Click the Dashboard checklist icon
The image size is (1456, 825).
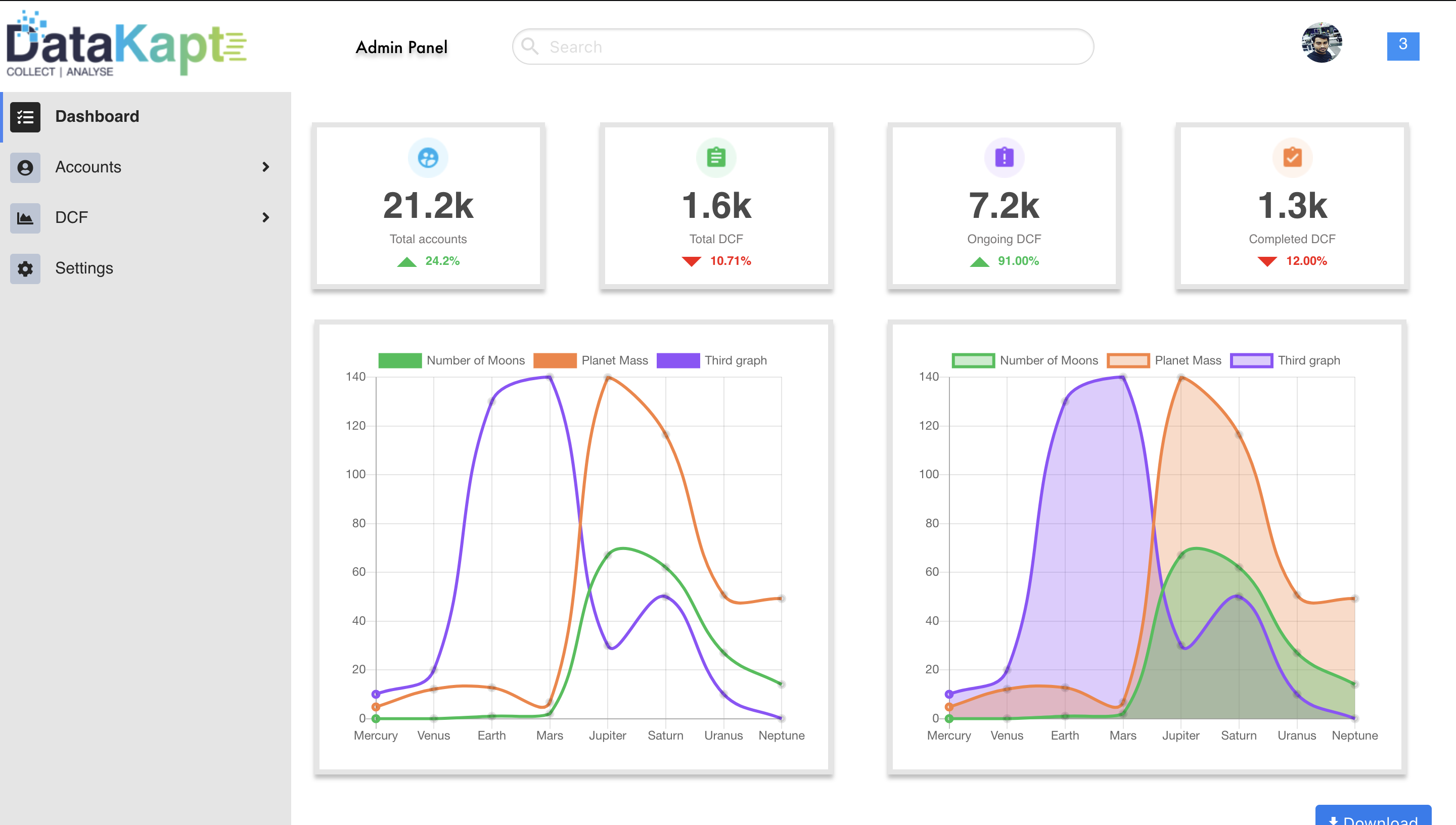coord(25,117)
